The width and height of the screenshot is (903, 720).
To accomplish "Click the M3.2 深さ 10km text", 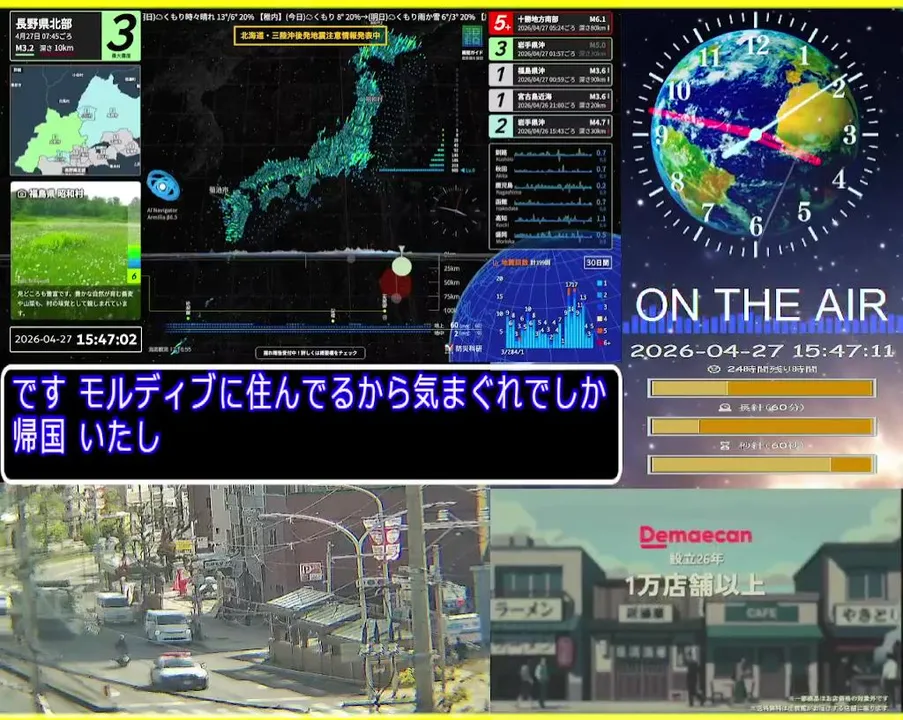I will click(44, 48).
